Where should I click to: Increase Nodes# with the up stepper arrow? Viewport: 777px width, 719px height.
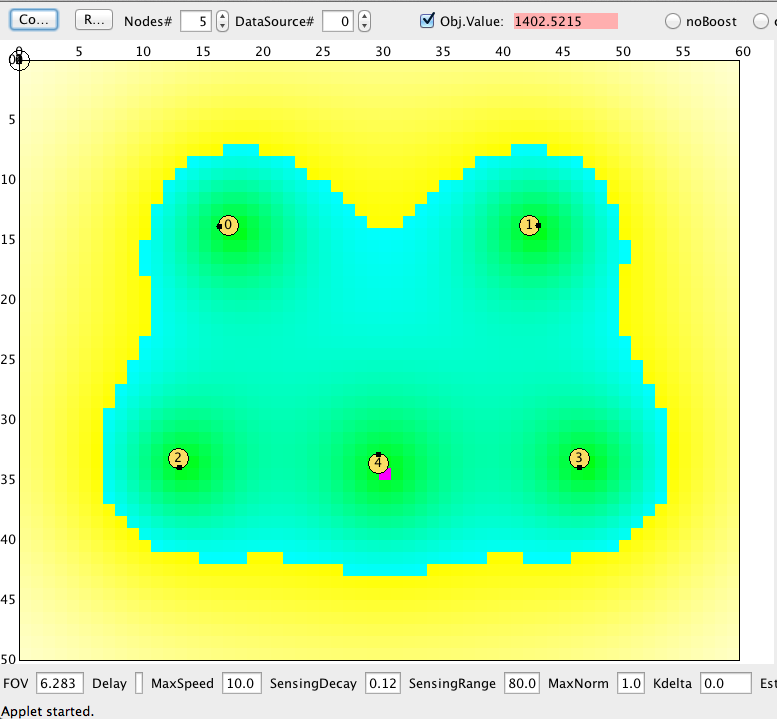(x=222, y=16)
